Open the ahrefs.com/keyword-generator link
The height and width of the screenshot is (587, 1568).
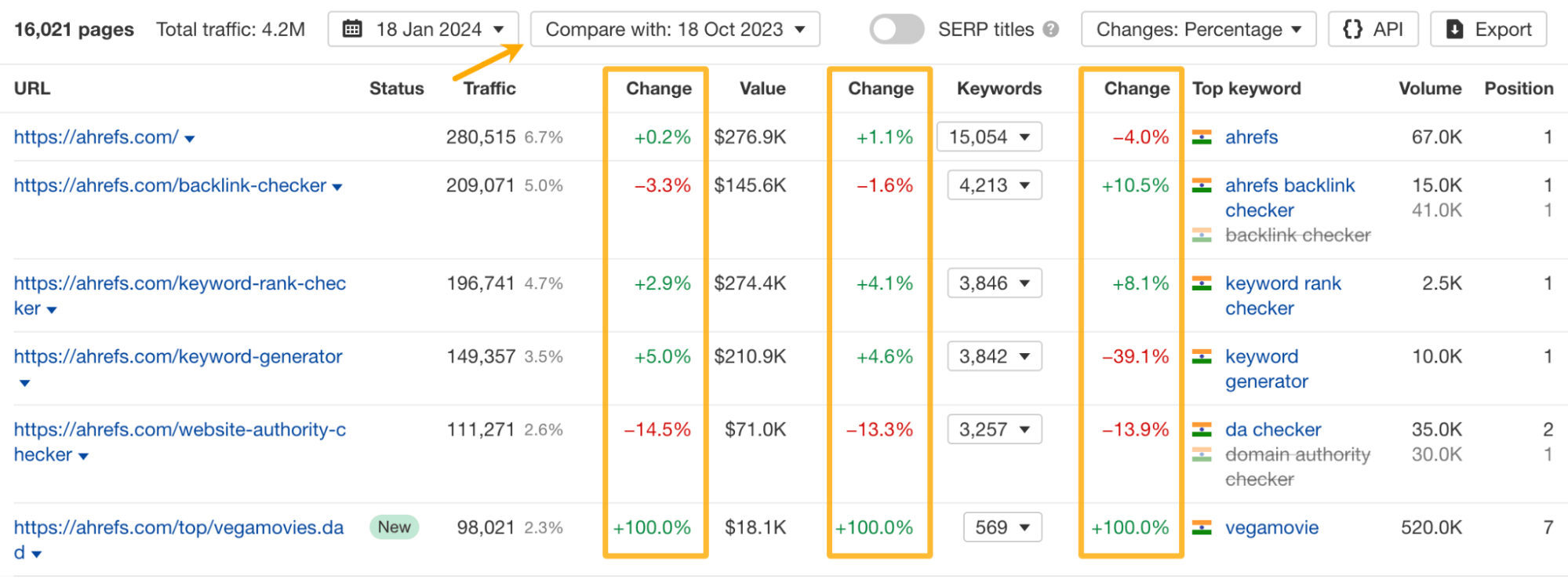pos(178,357)
